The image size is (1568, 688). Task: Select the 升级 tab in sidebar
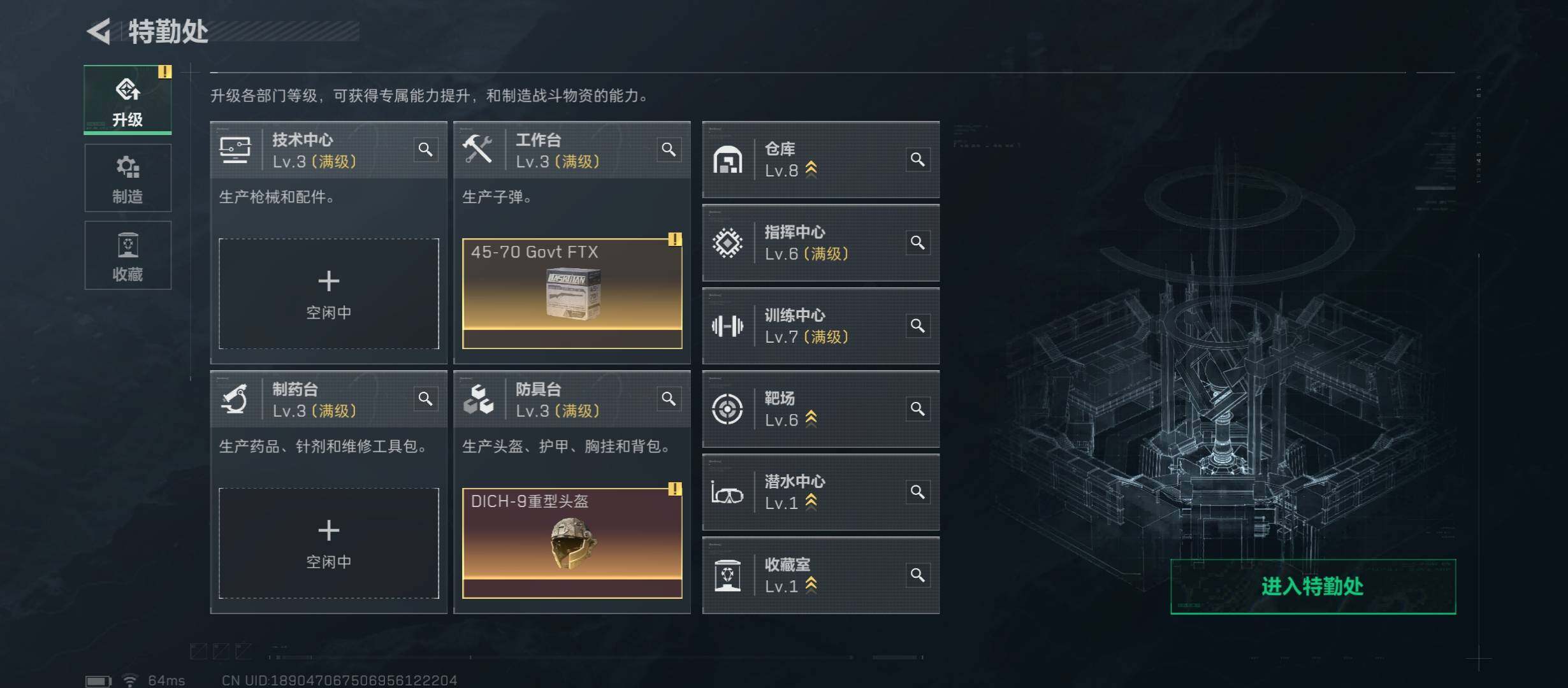tap(127, 100)
